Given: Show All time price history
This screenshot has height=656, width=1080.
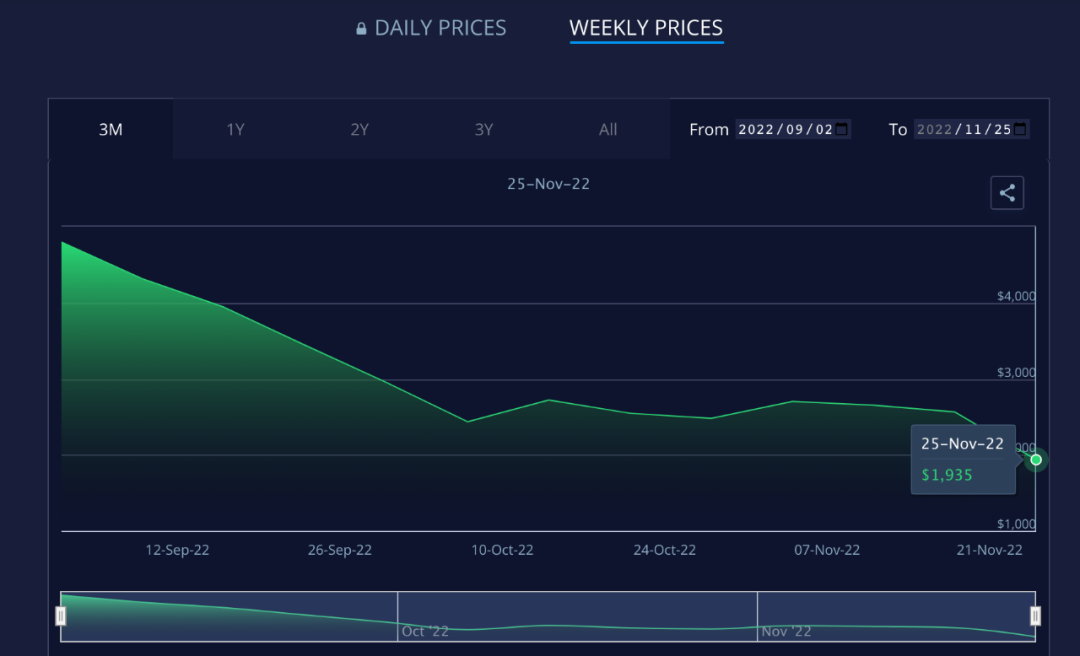Looking at the screenshot, I should pyautogui.click(x=608, y=129).
